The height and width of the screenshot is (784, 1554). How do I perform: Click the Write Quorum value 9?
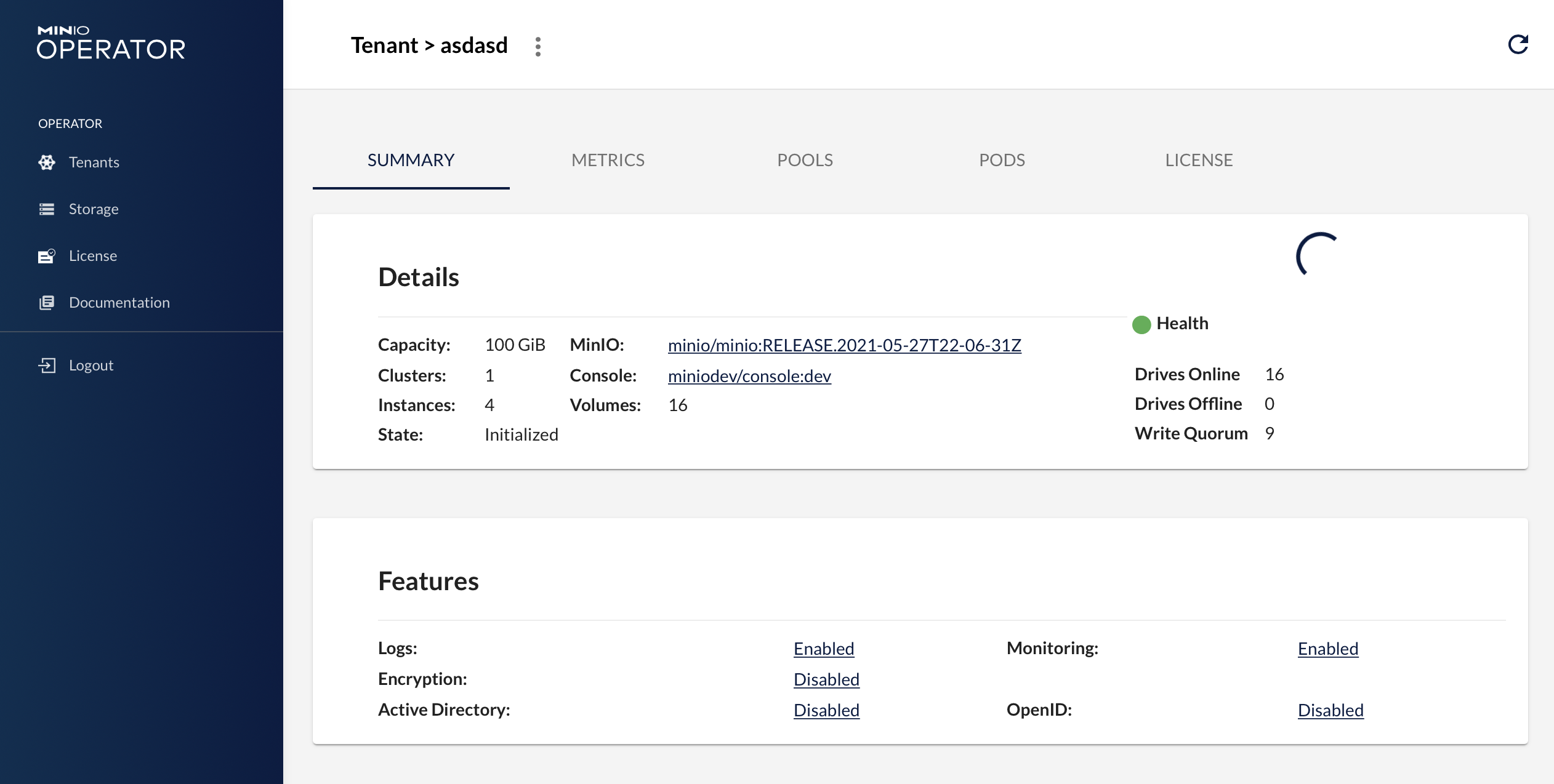[x=1269, y=433]
